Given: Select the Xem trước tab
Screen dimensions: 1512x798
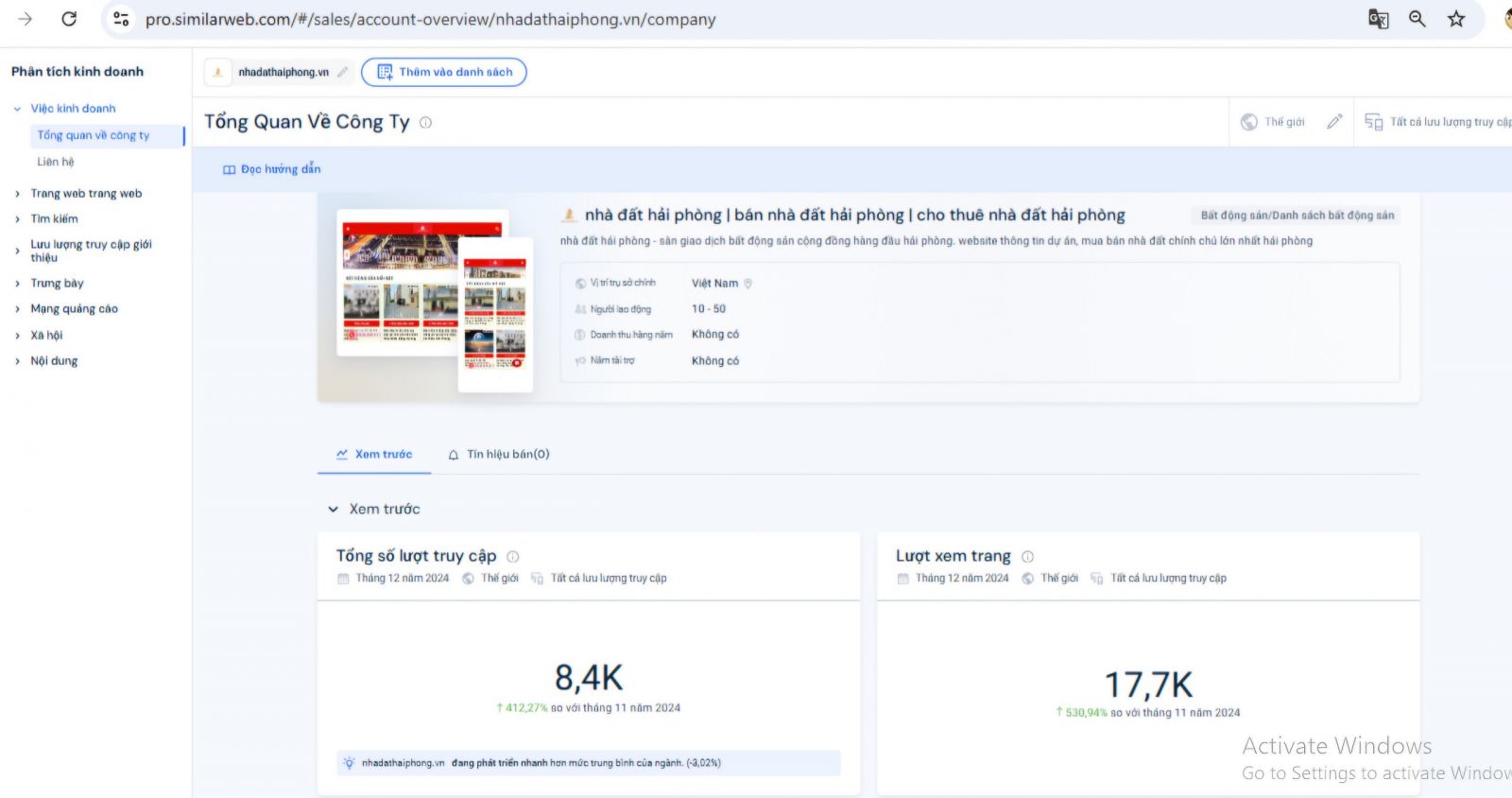Looking at the screenshot, I should point(374,455).
